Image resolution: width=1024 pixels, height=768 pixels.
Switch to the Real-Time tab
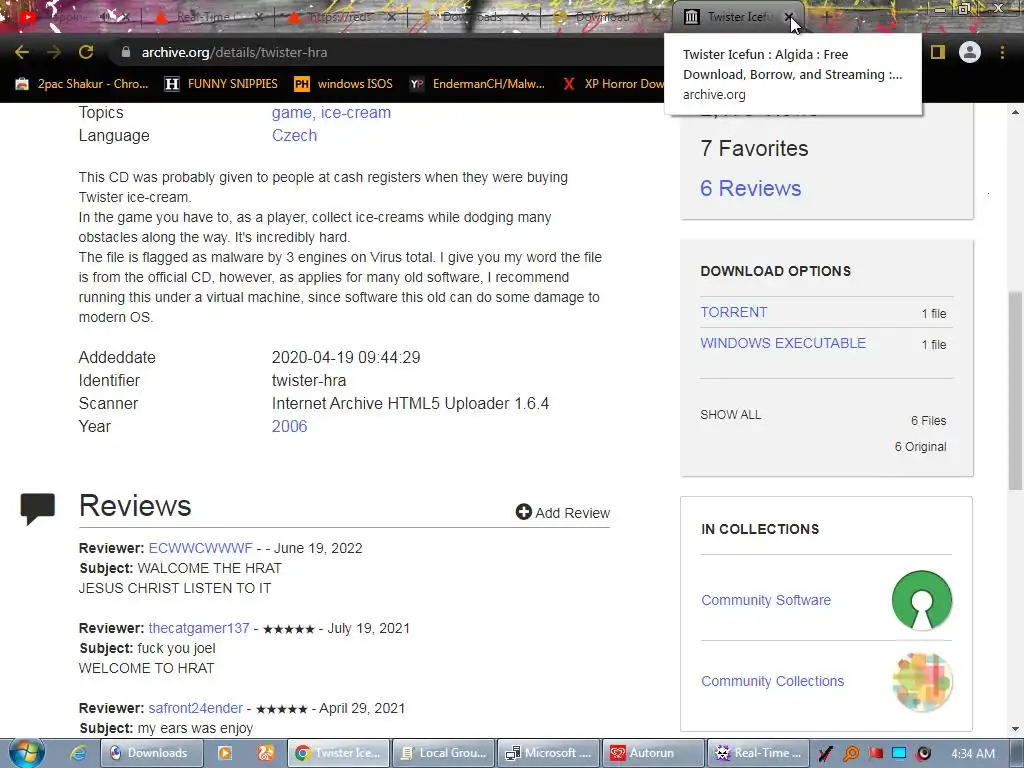208,17
